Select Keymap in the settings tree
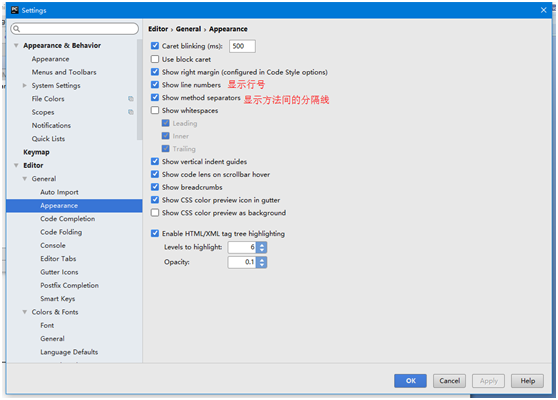558x400 pixels. point(36,152)
